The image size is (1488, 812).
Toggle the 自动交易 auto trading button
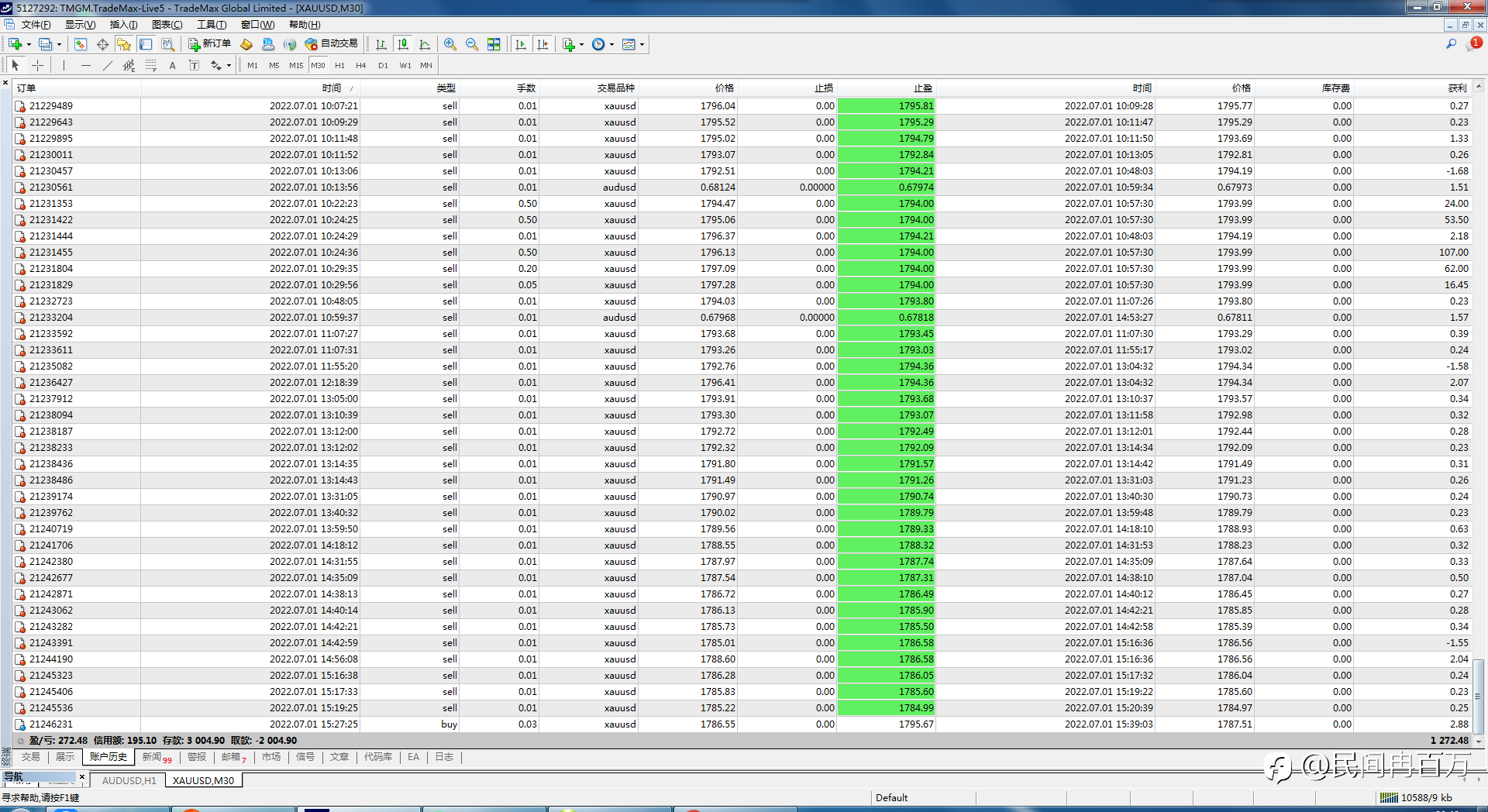[x=332, y=44]
